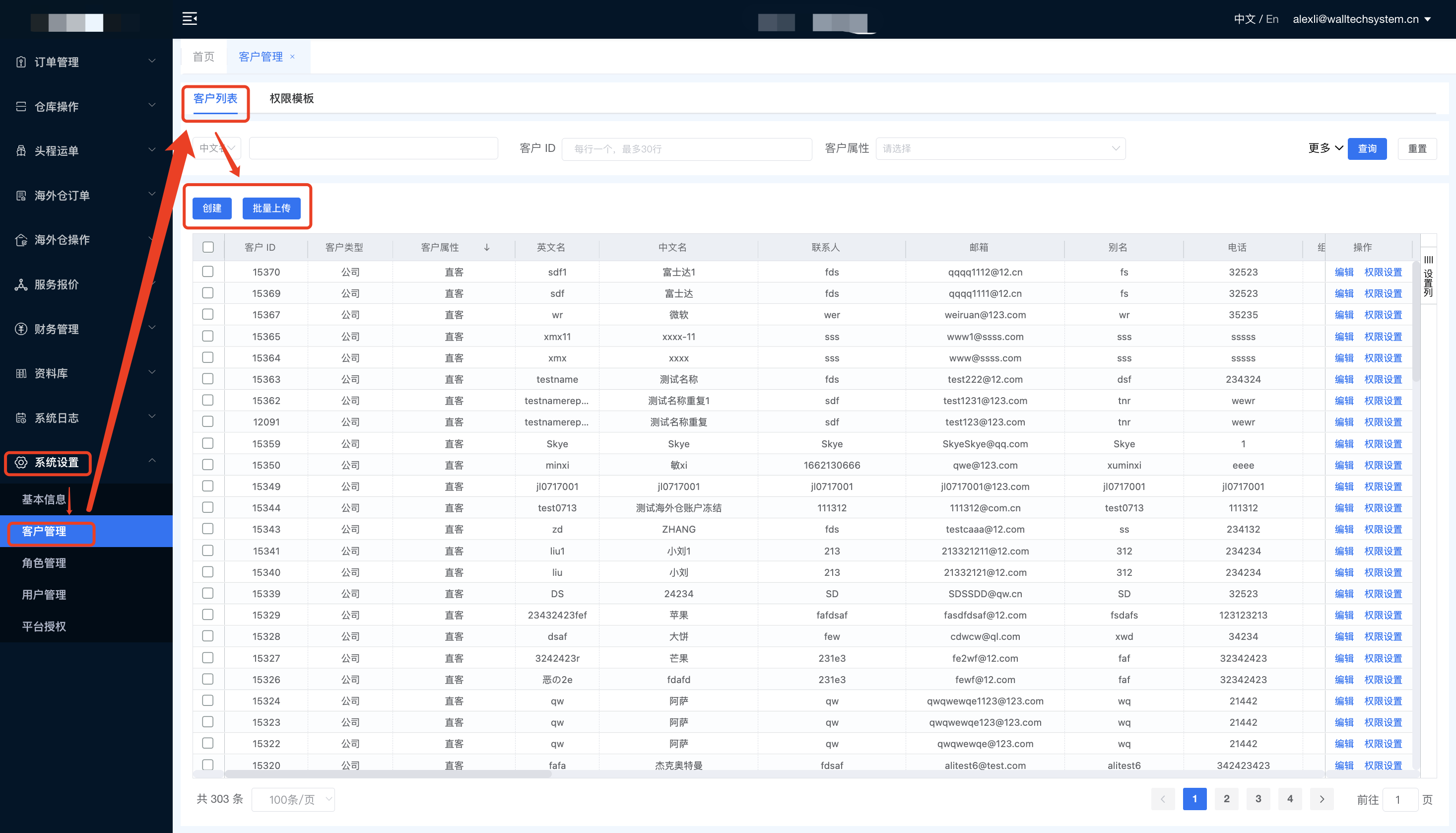Click the sidebar collapse hamburger icon
This screenshot has width=1456, height=833.
189,19
